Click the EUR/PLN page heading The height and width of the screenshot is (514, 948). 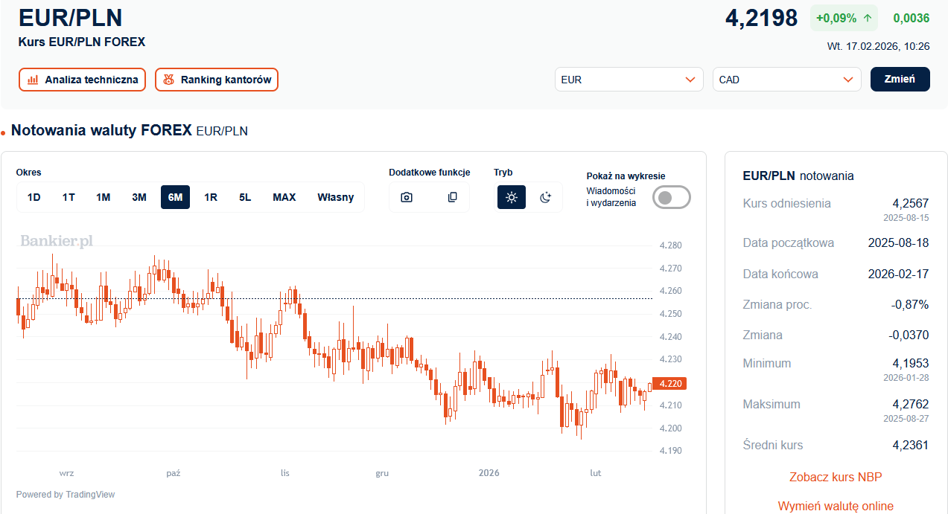coord(70,18)
